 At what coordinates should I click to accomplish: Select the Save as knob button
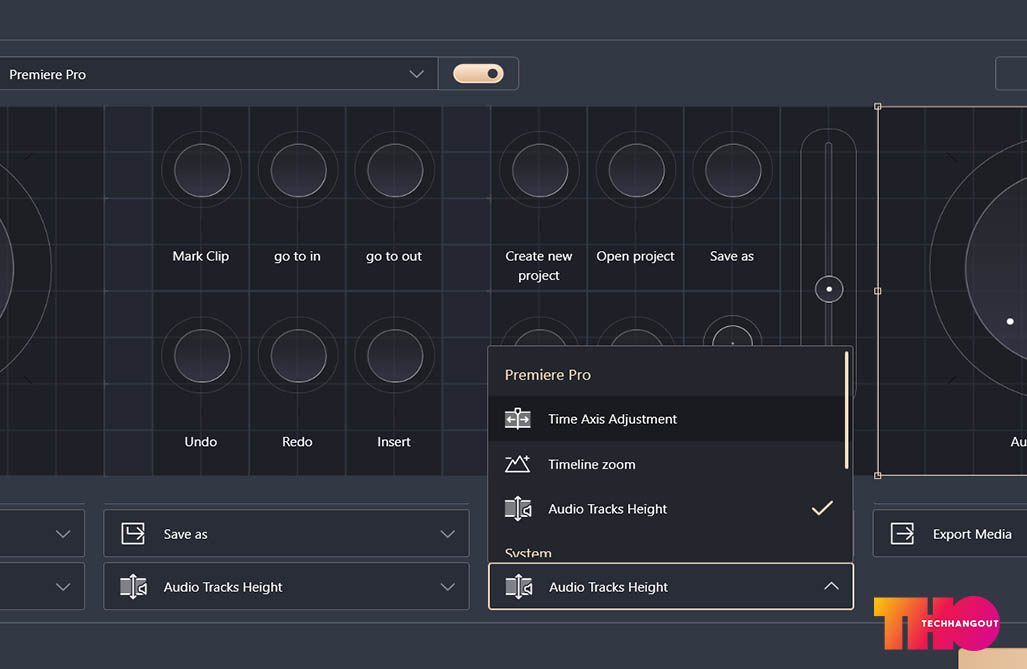pyautogui.click(x=733, y=170)
